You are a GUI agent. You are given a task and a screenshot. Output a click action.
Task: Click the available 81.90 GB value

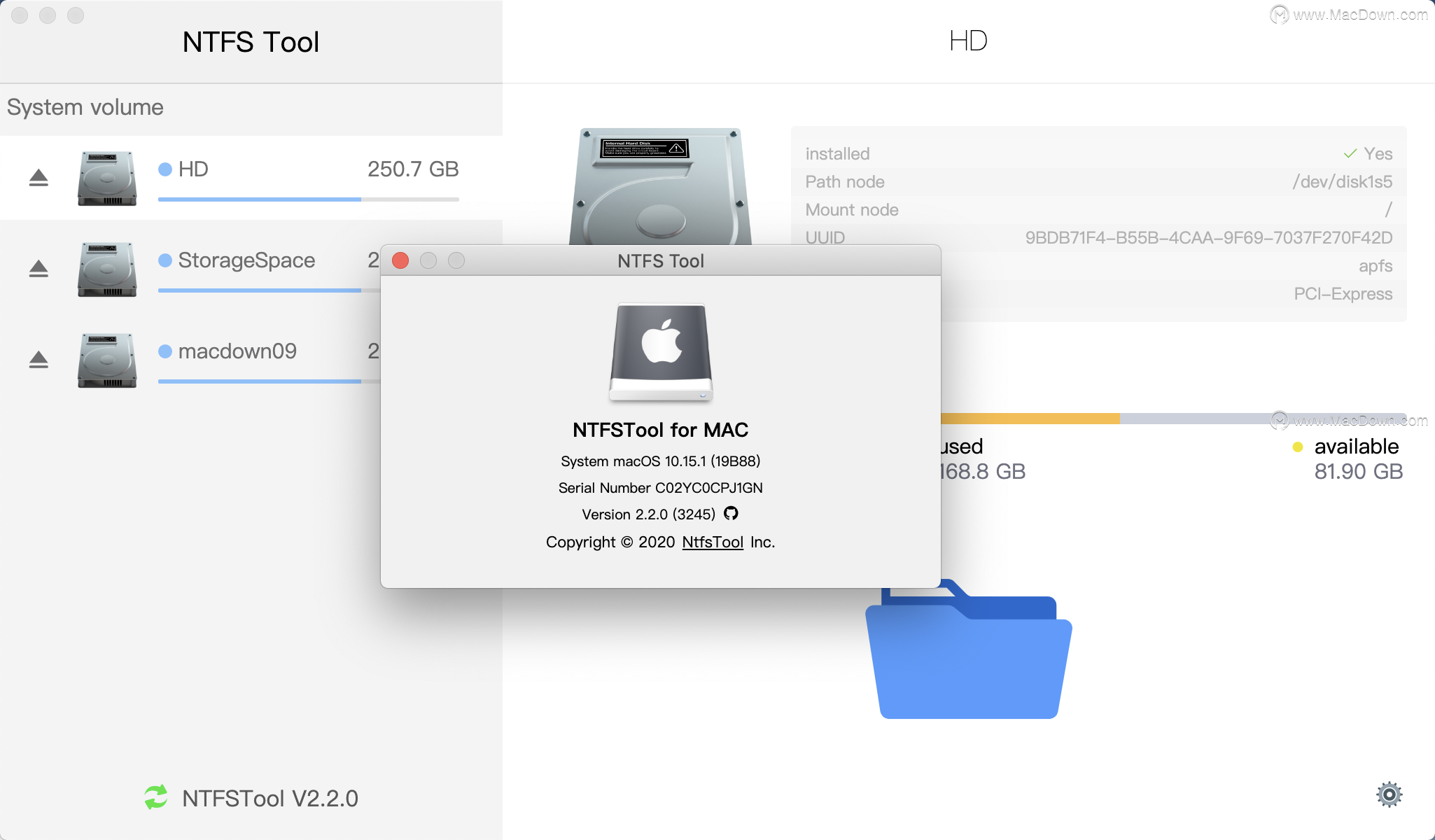click(1359, 472)
